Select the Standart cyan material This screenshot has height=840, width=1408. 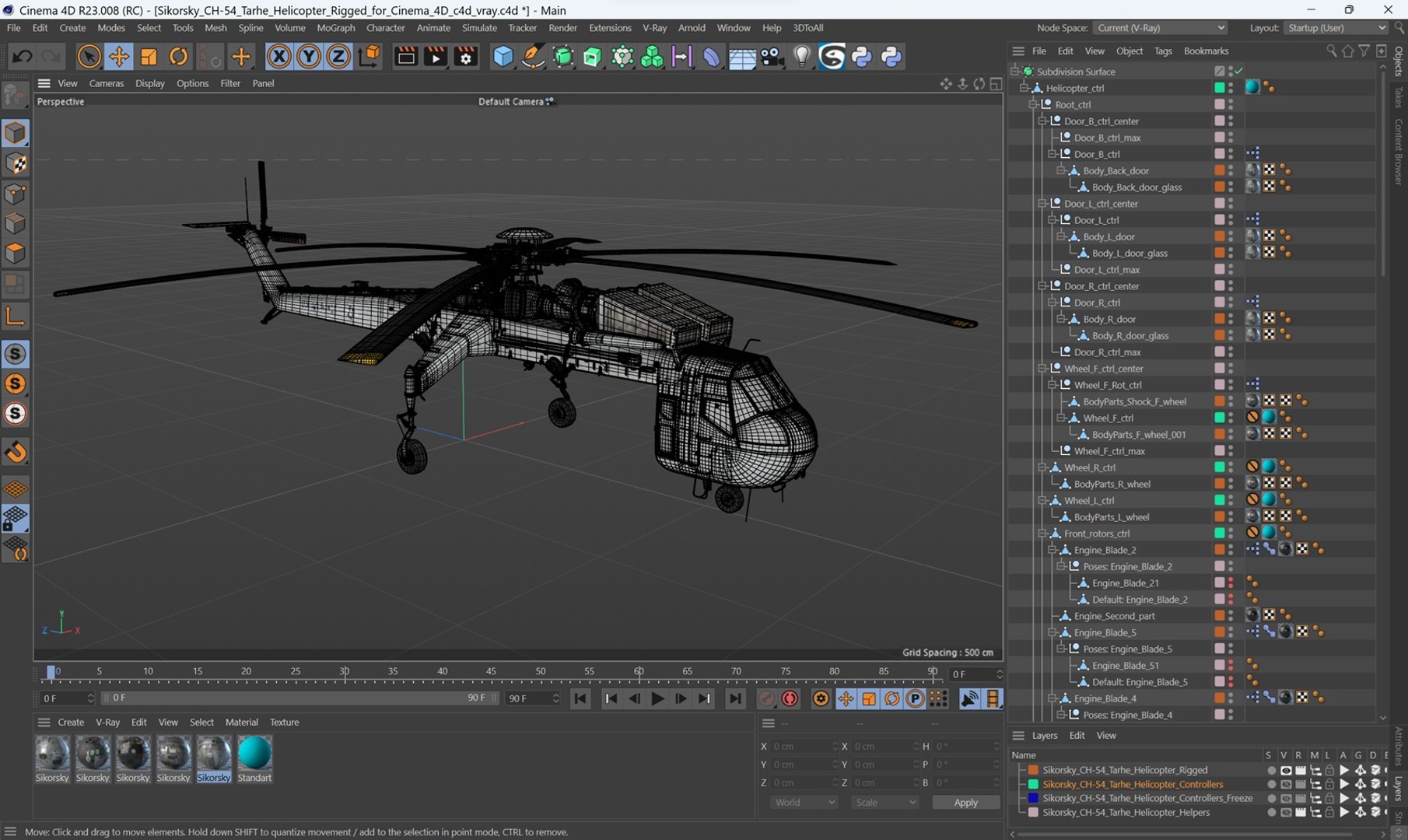(x=254, y=759)
